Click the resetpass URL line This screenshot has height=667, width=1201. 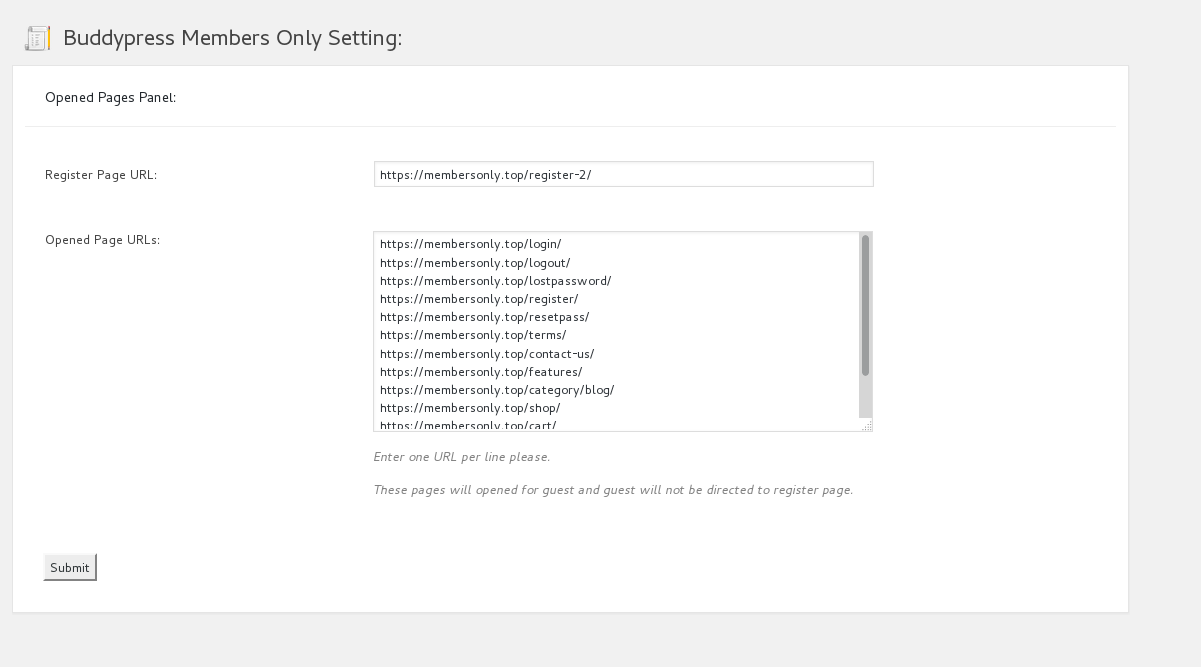tap(484, 317)
